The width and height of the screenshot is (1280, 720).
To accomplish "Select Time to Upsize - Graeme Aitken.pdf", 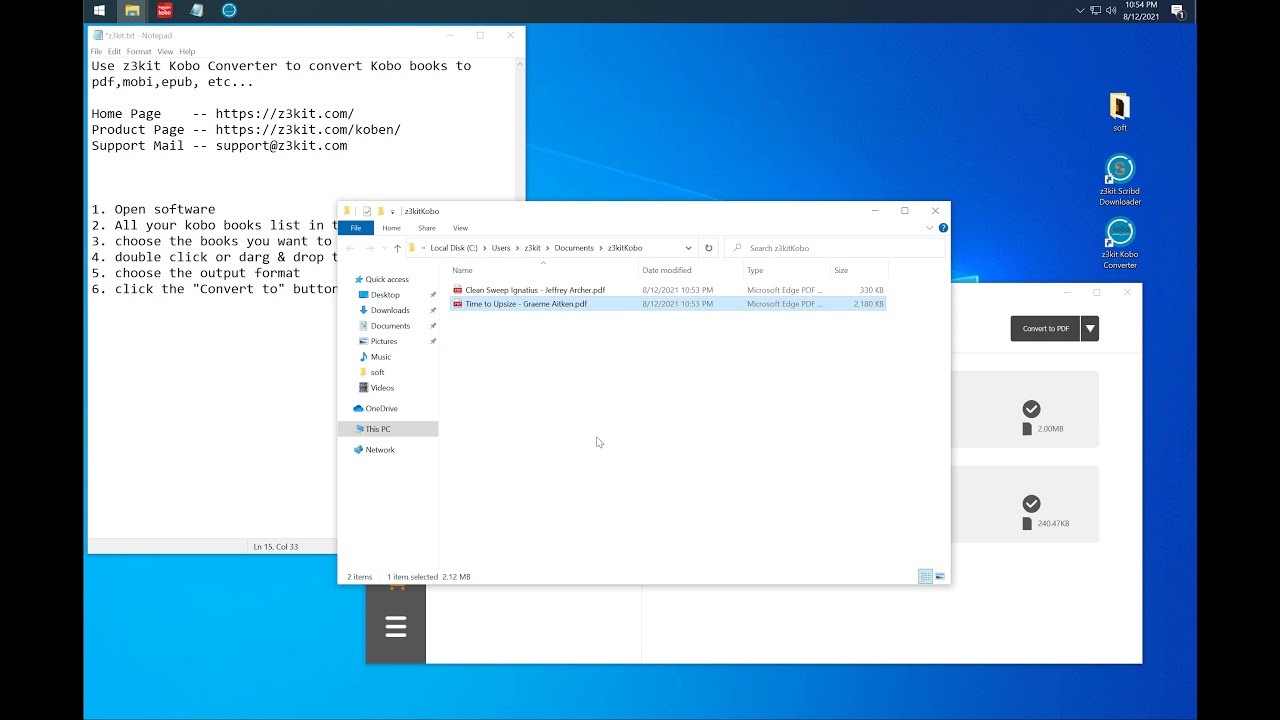I will pos(667,303).
